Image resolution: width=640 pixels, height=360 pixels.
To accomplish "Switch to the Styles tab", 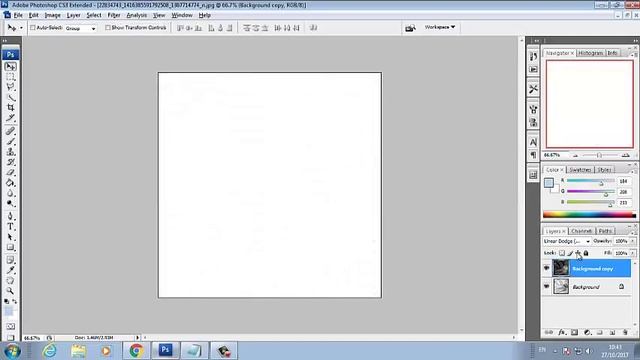I will (604, 169).
